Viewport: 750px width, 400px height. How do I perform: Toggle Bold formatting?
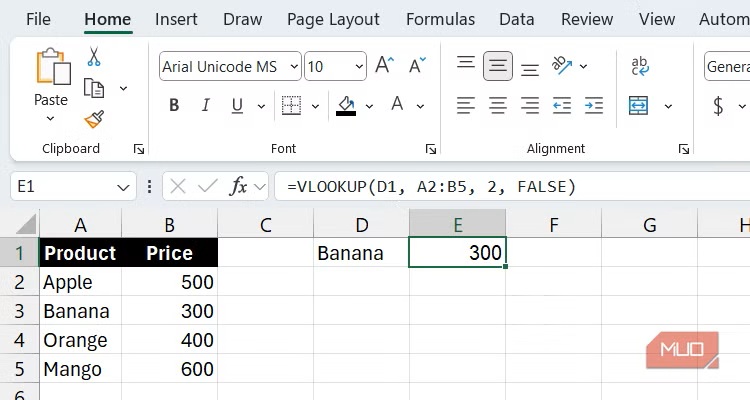174,105
